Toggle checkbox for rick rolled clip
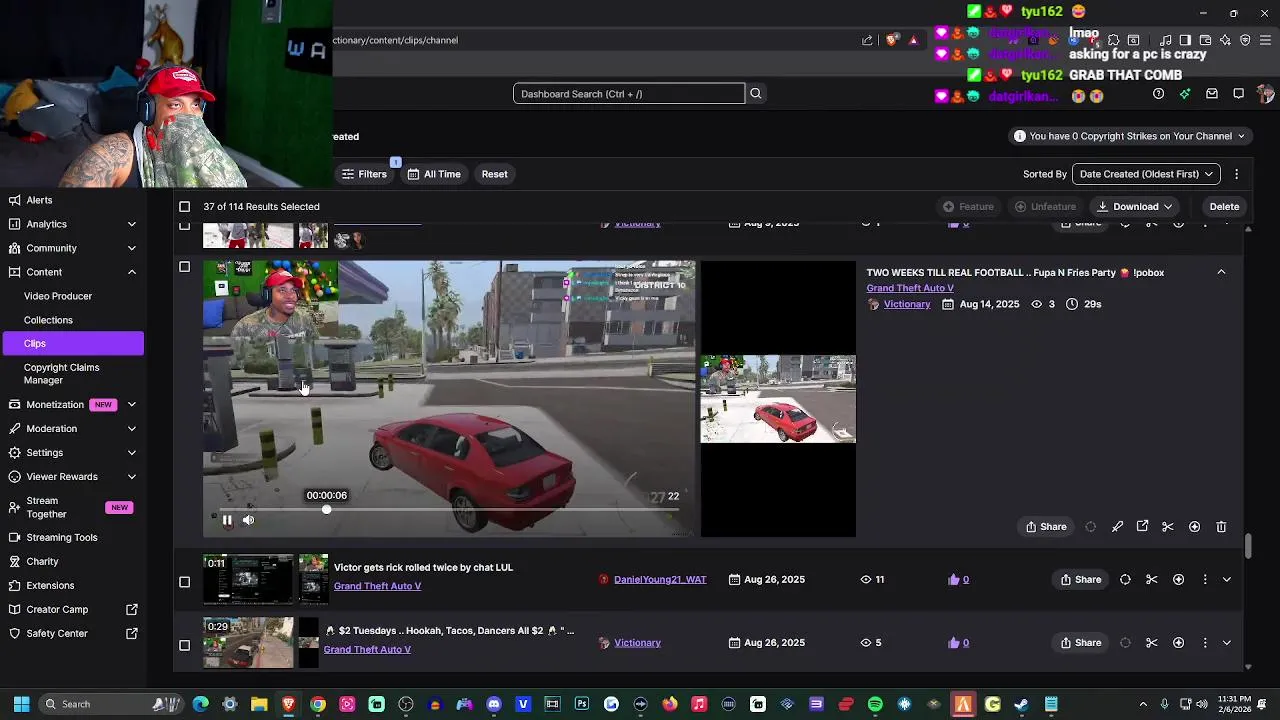Viewport: 1280px width, 720px height. click(x=184, y=582)
